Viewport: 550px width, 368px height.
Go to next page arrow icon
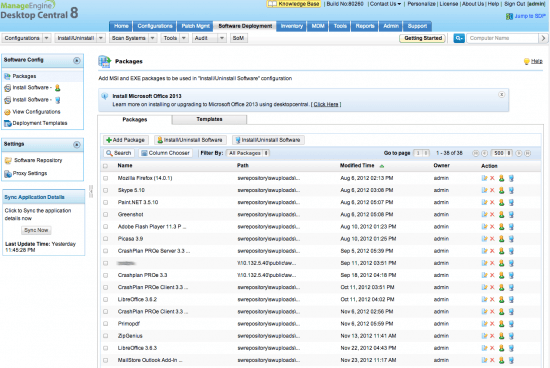point(518,153)
